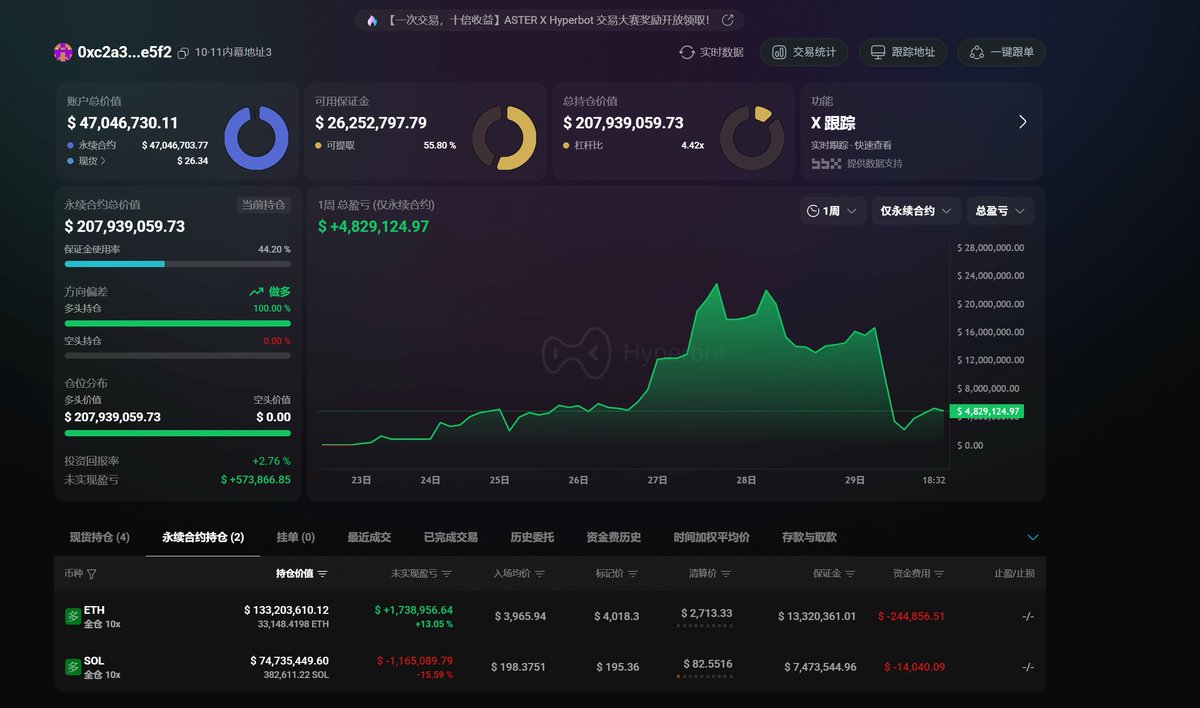
Task: Open 交易统计 trade statistics
Action: 804,52
